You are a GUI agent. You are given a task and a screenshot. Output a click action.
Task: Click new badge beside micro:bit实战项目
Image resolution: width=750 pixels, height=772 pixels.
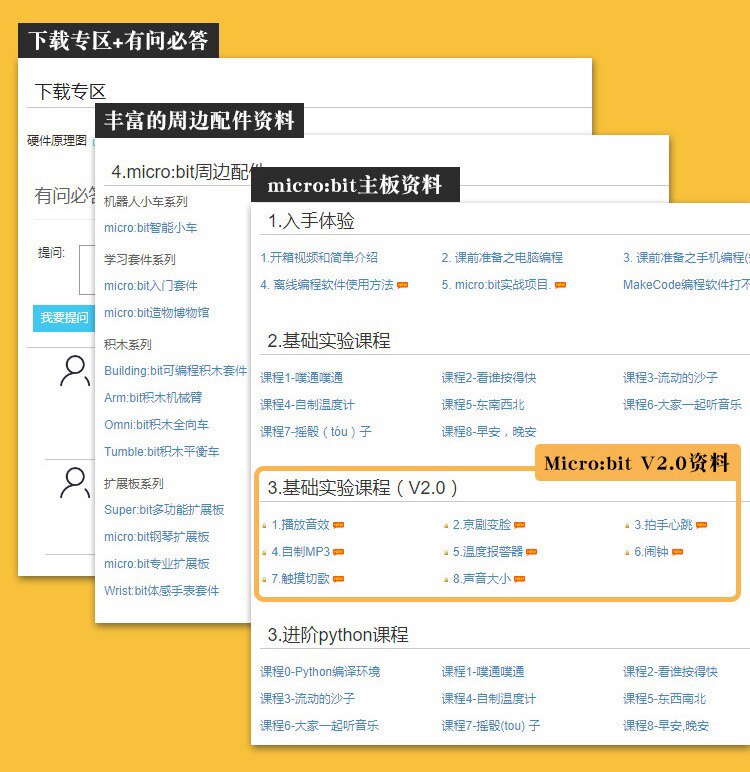pos(560,285)
